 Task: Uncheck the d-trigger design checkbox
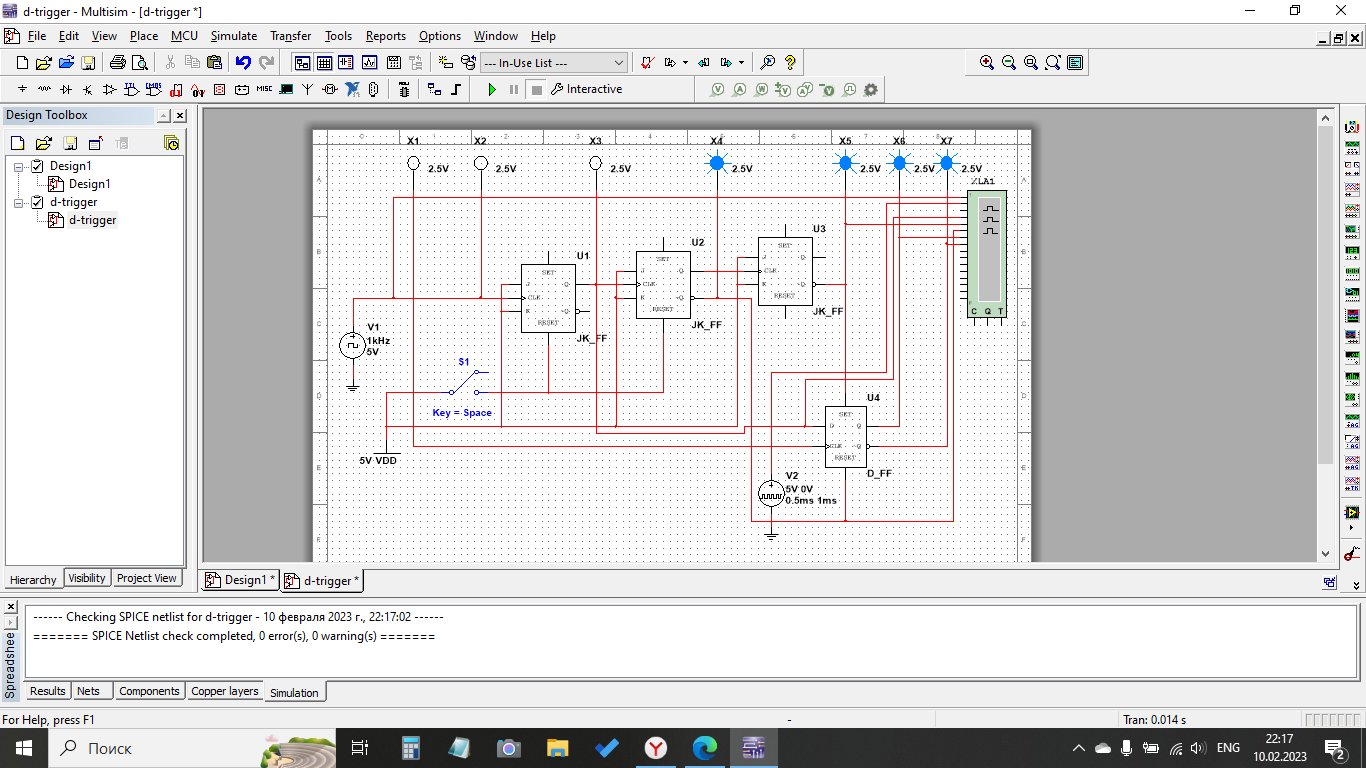pyautogui.click(x=37, y=202)
